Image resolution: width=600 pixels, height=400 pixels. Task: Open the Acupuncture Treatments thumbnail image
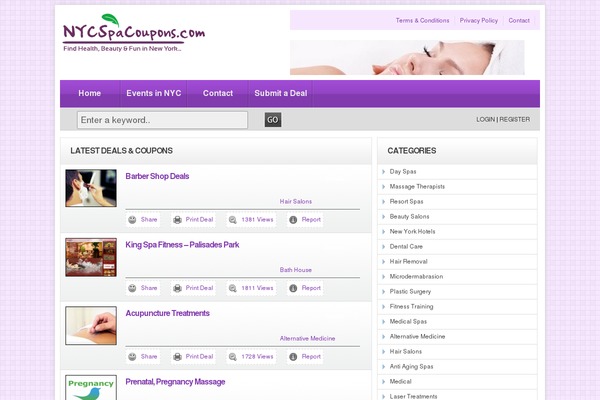[91, 326]
